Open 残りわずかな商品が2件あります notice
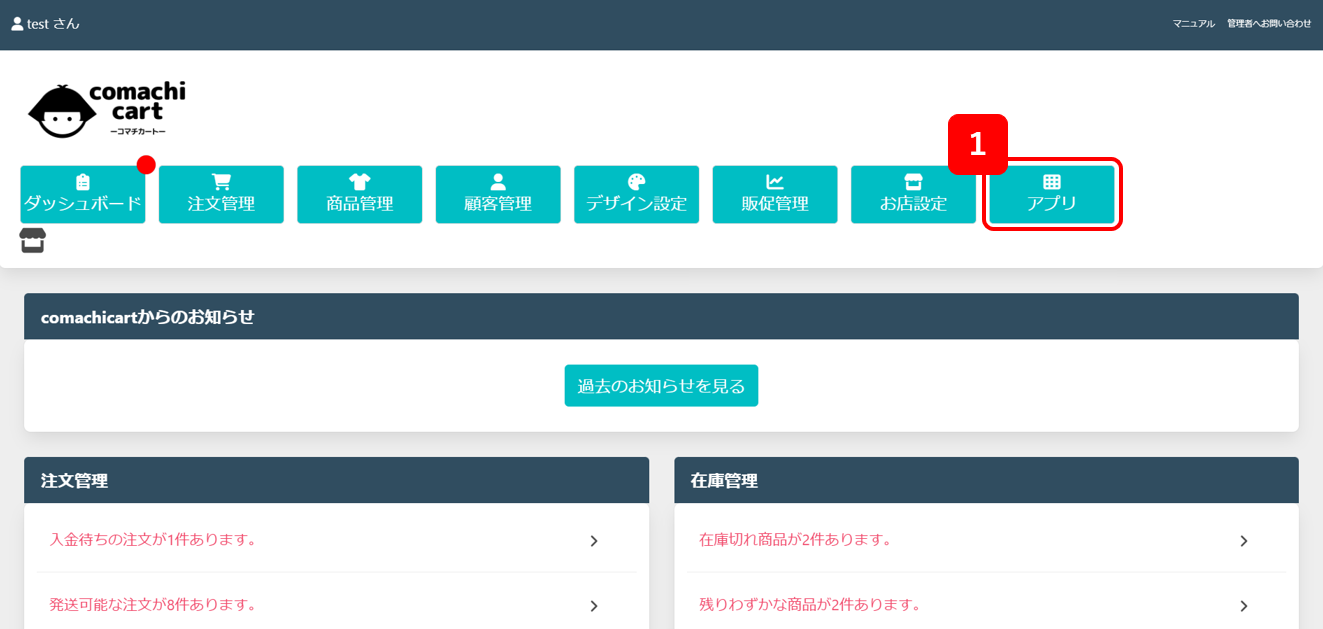 click(x=986, y=605)
